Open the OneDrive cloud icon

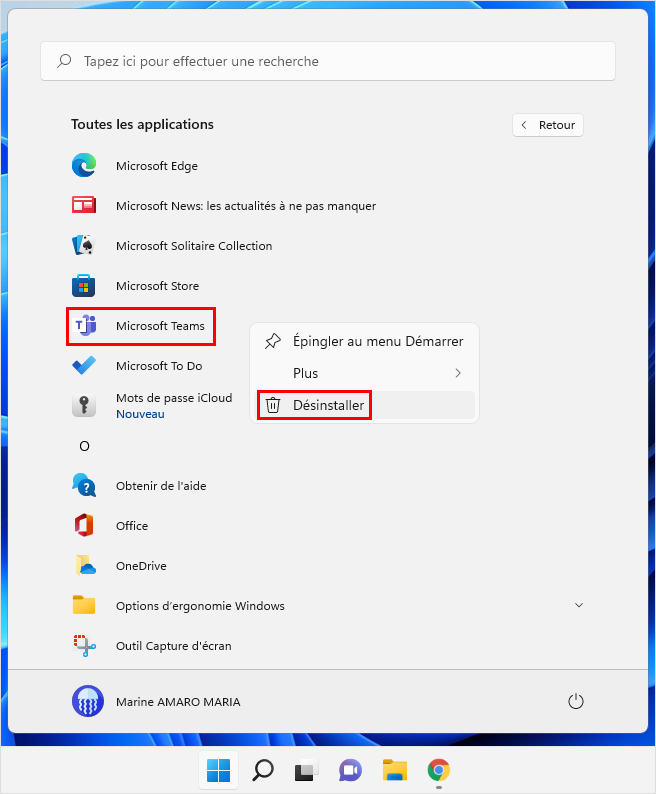(85, 565)
